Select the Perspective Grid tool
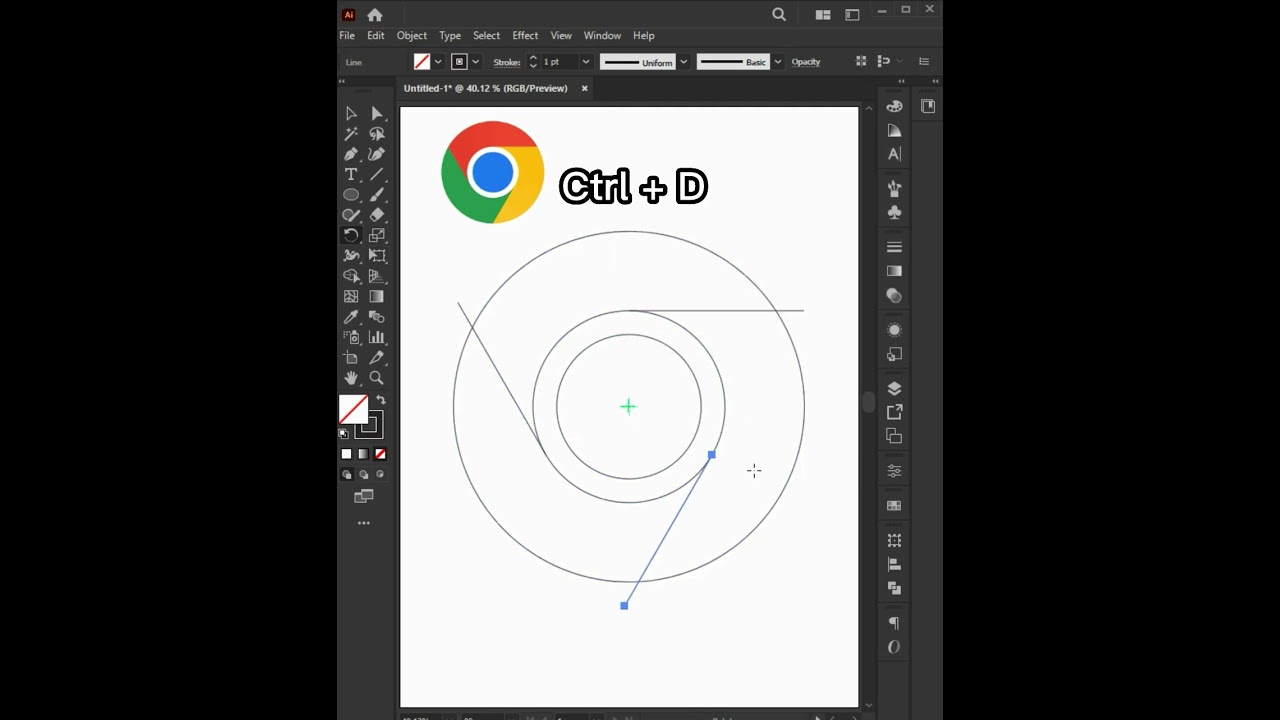1280x720 pixels. 377,276
